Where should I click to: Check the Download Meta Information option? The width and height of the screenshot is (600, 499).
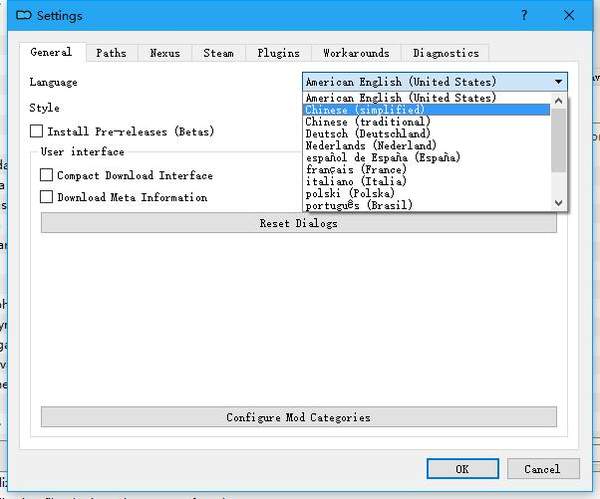coord(47,197)
